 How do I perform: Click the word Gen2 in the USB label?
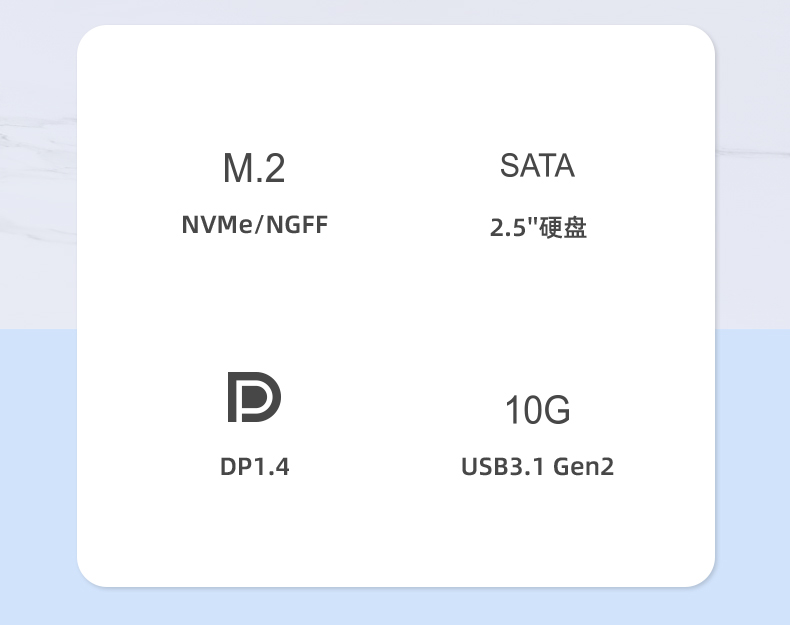click(x=583, y=466)
